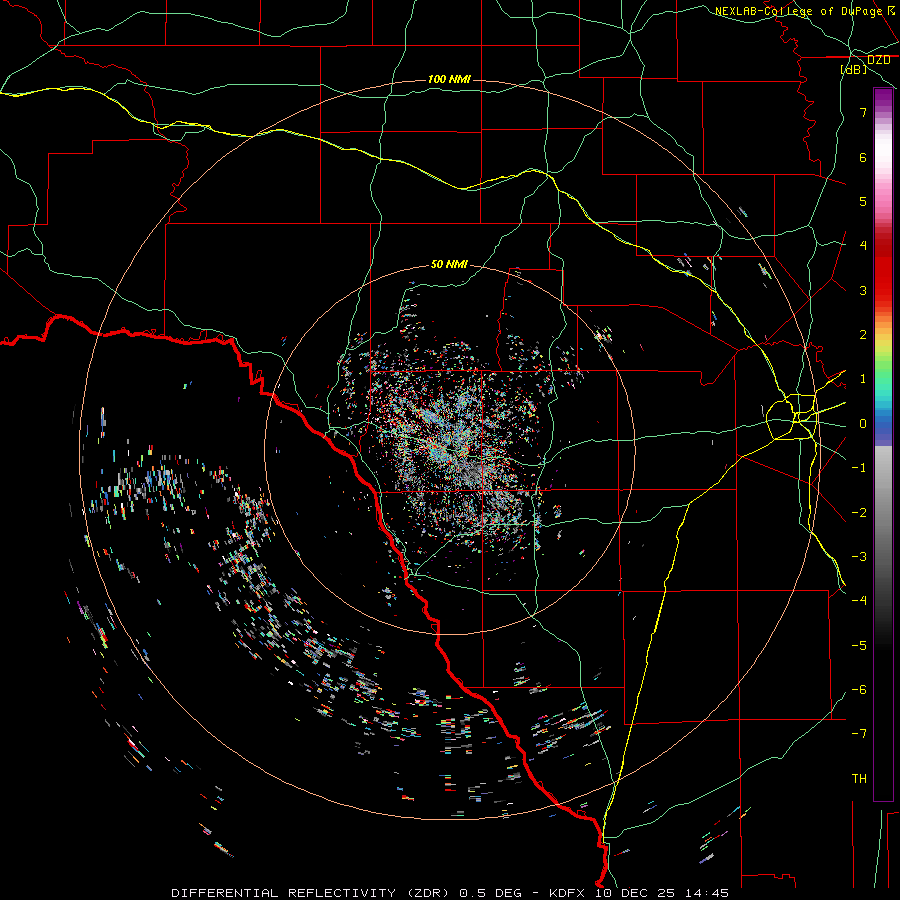This screenshot has height=900, width=900.
Task: Click the -4 dB value on color scale
Action: point(859,601)
